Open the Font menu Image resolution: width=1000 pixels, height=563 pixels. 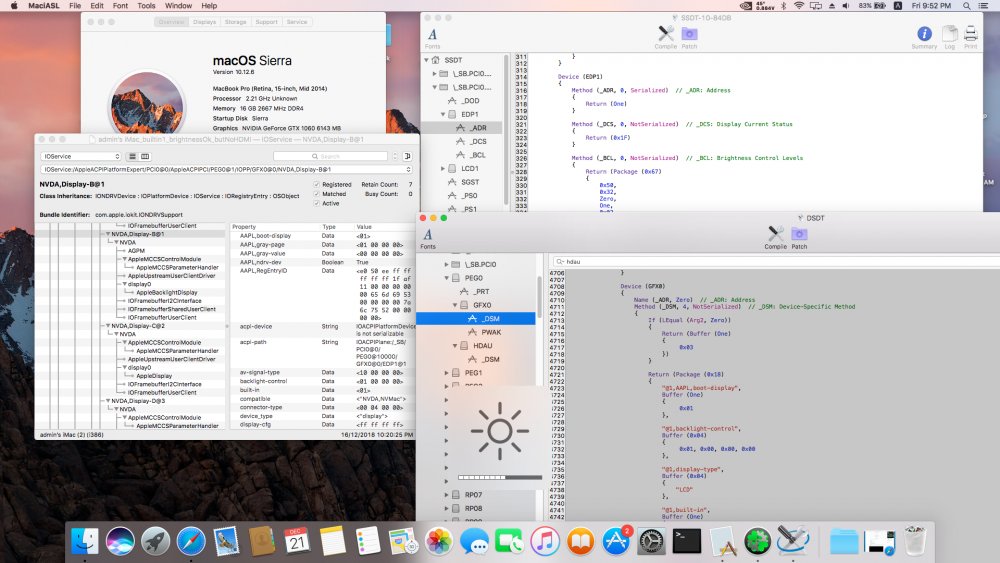(x=120, y=6)
